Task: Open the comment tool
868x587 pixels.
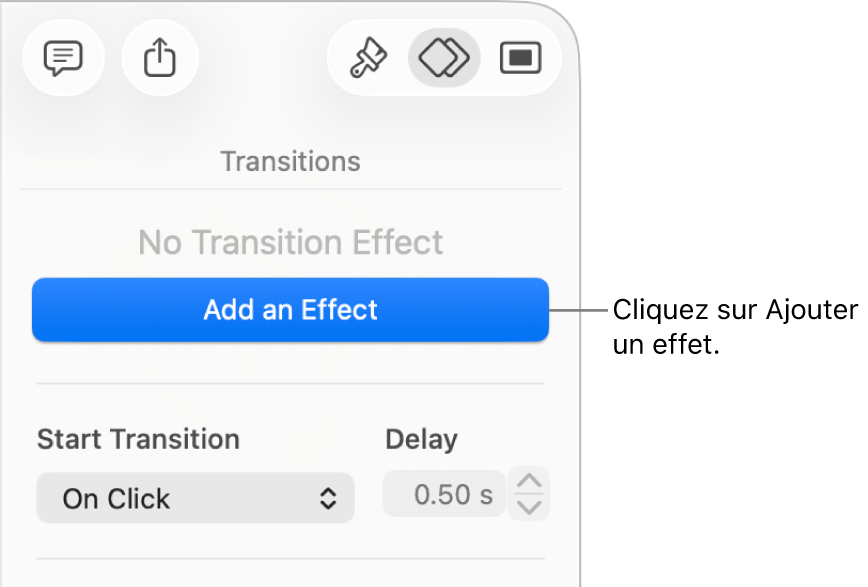Action: point(63,57)
